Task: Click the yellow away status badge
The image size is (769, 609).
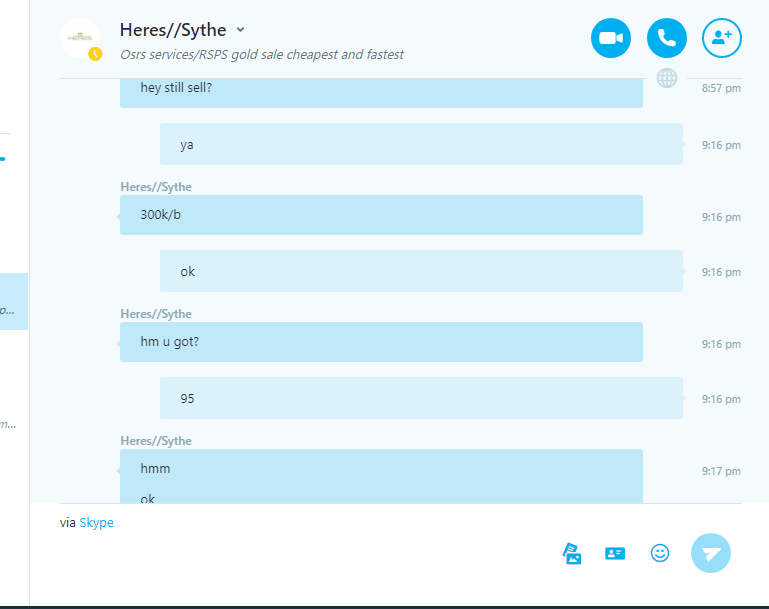Action: 95,54
